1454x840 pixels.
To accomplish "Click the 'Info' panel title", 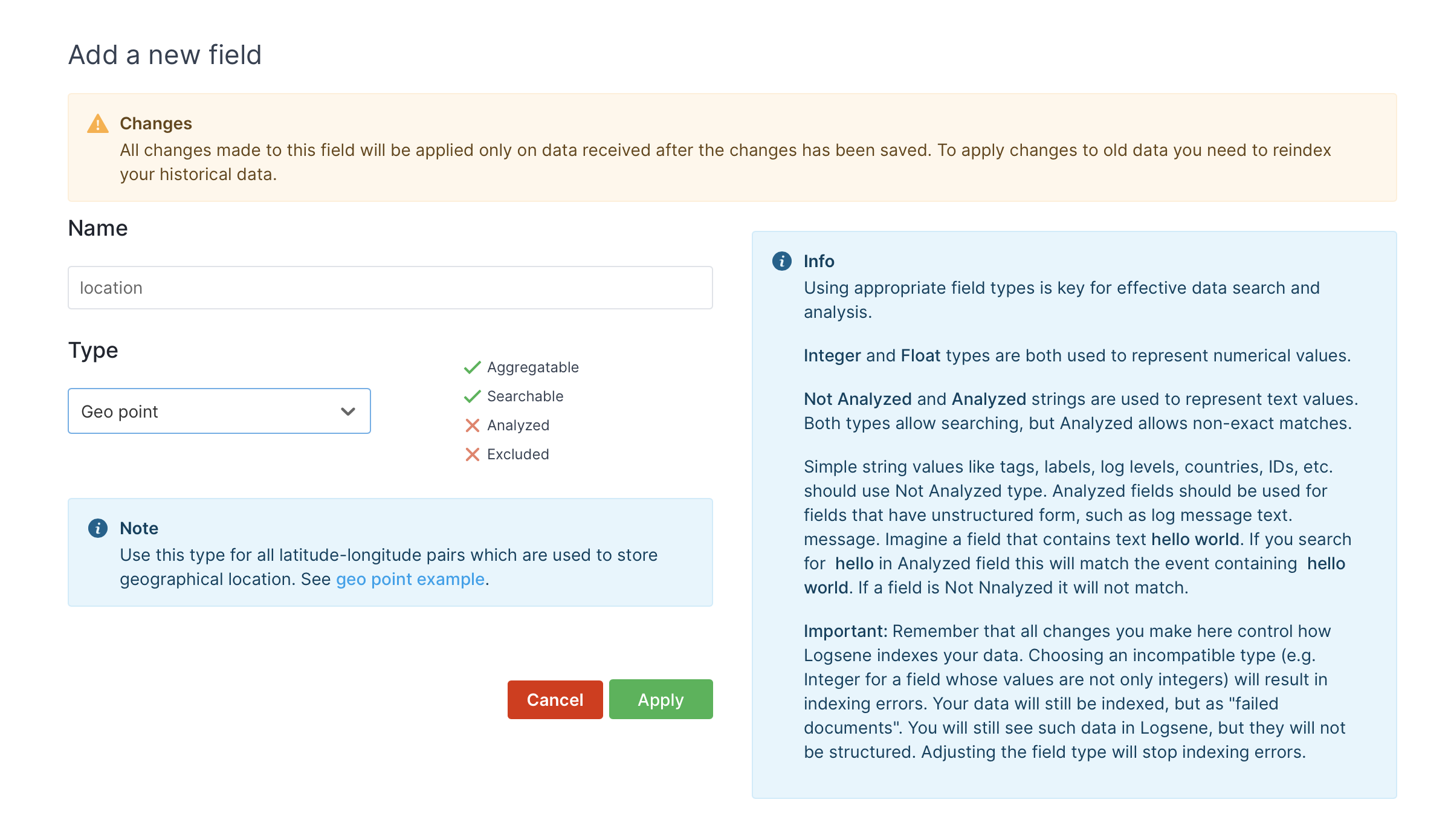I will (x=819, y=261).
